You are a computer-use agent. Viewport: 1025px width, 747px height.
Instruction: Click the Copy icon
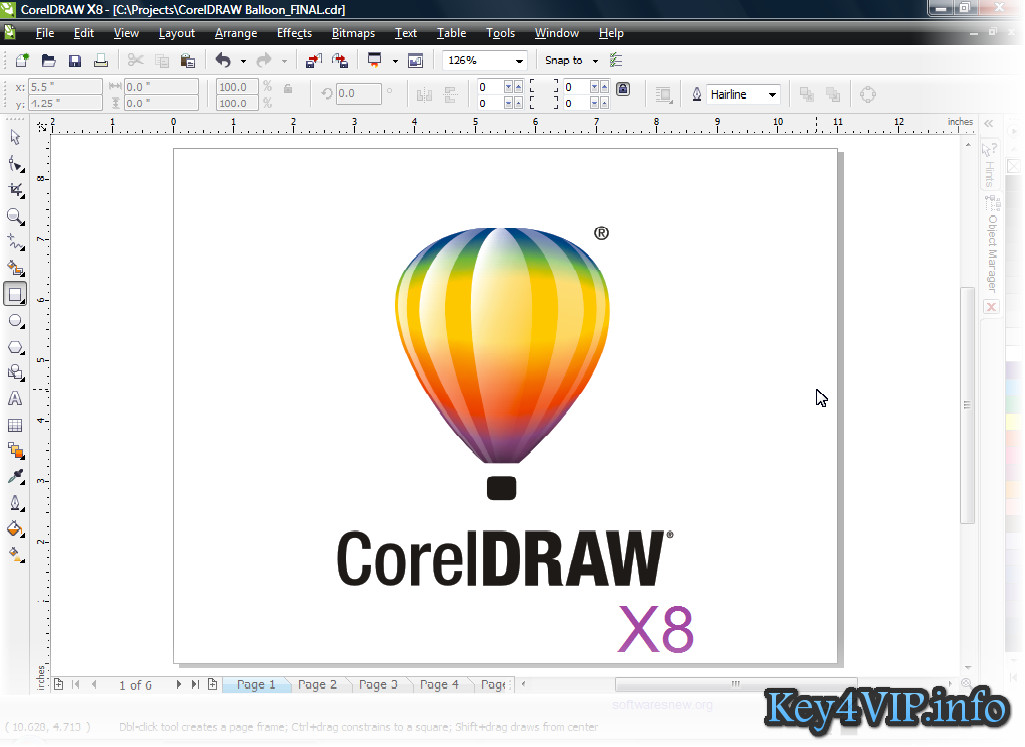(x=161, y=61)
